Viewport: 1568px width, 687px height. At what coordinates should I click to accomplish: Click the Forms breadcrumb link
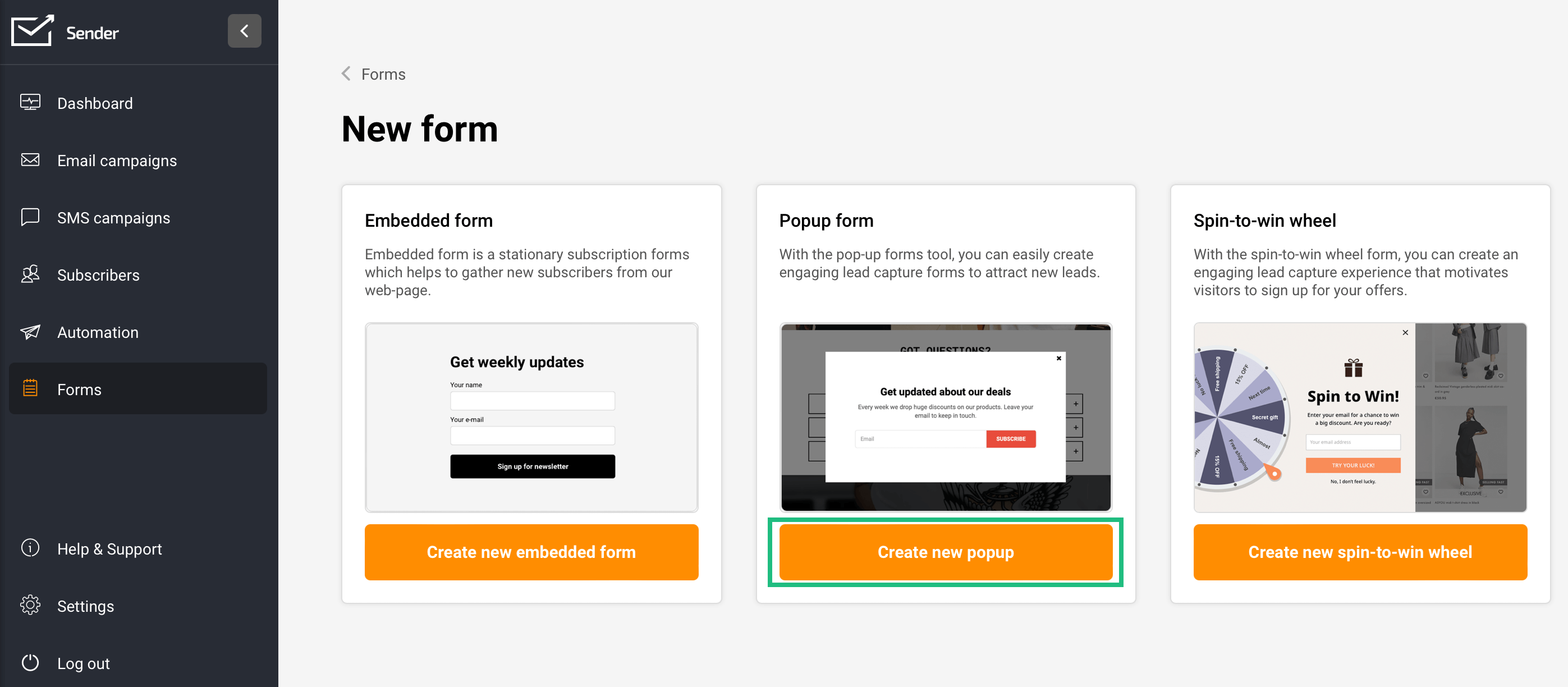pyautogui.click(x=383, y=73)
